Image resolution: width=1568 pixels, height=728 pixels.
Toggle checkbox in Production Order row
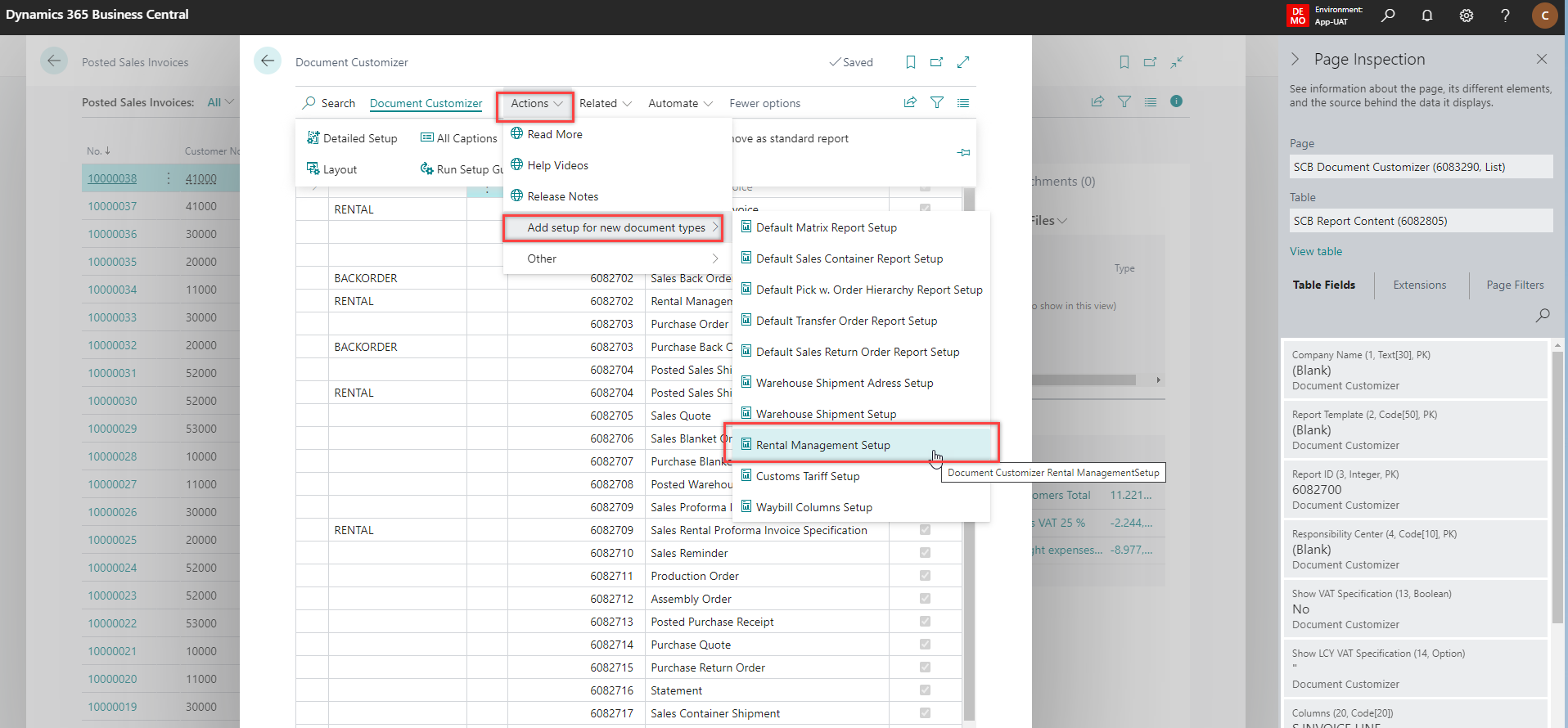[x=925, y=576]
